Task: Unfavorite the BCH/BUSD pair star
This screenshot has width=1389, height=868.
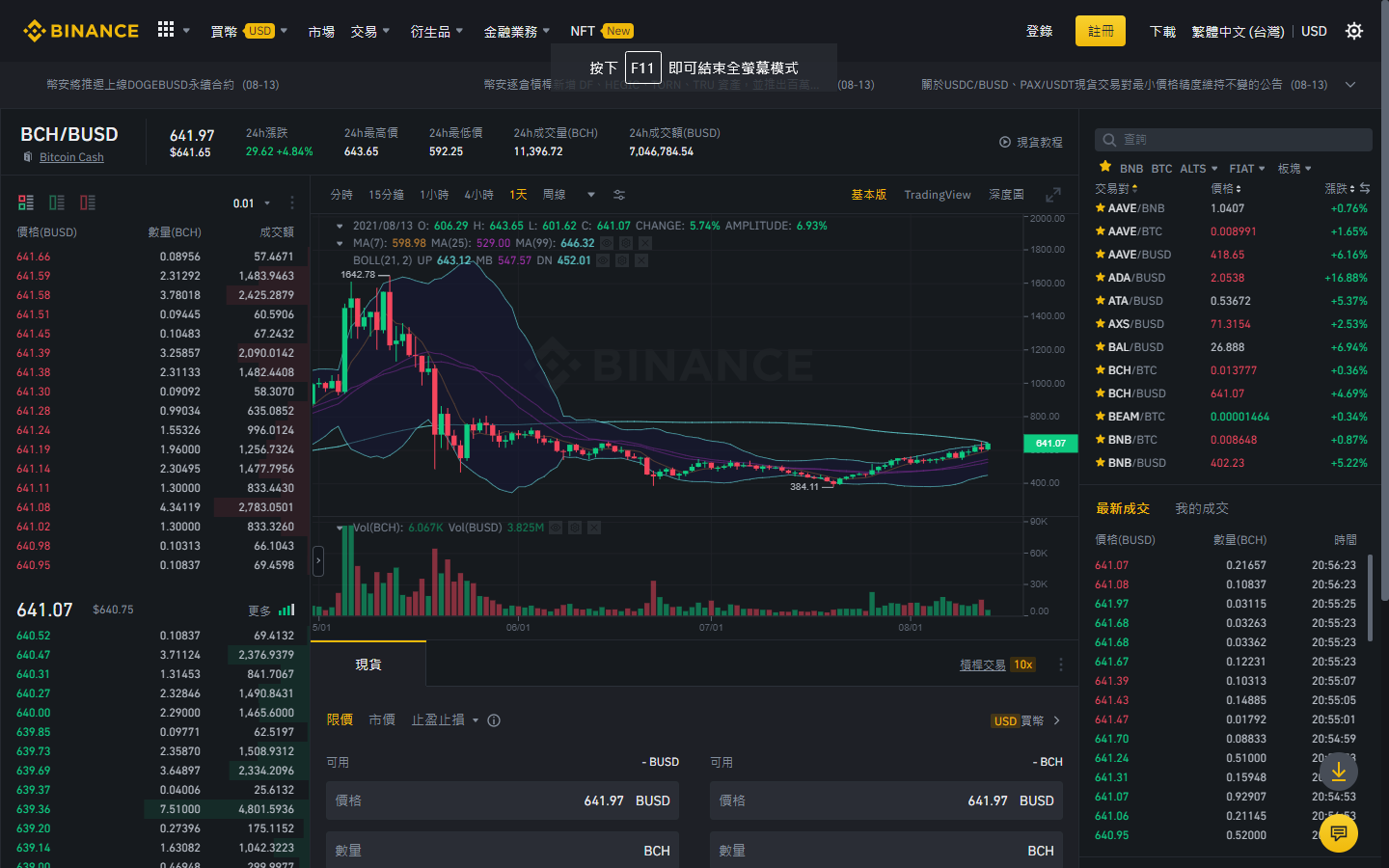Action: (1101, 393)
